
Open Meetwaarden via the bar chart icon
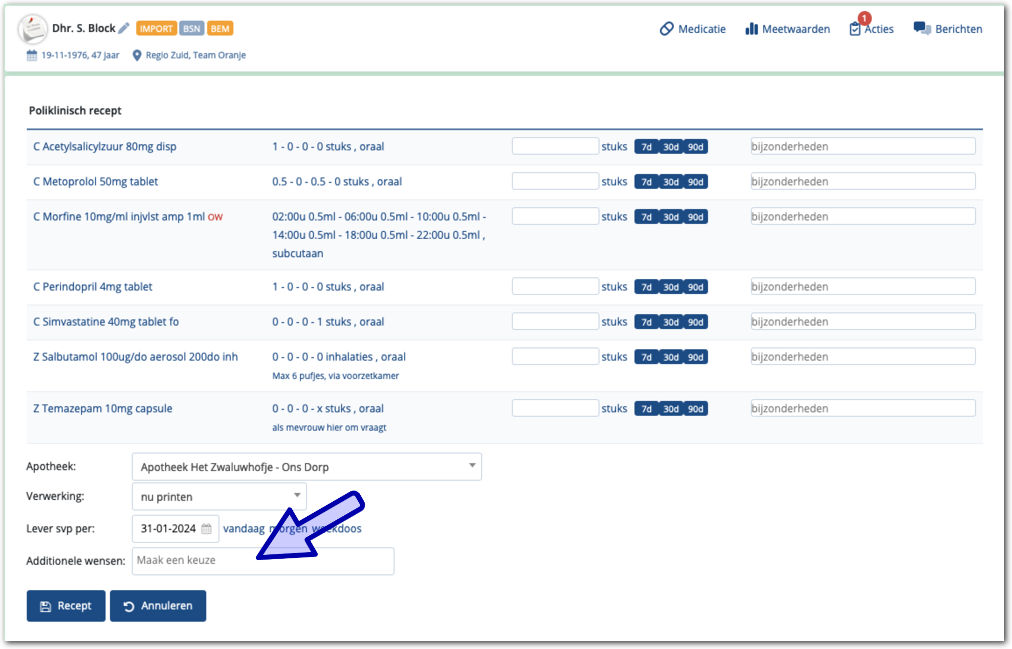pos(752,29)
